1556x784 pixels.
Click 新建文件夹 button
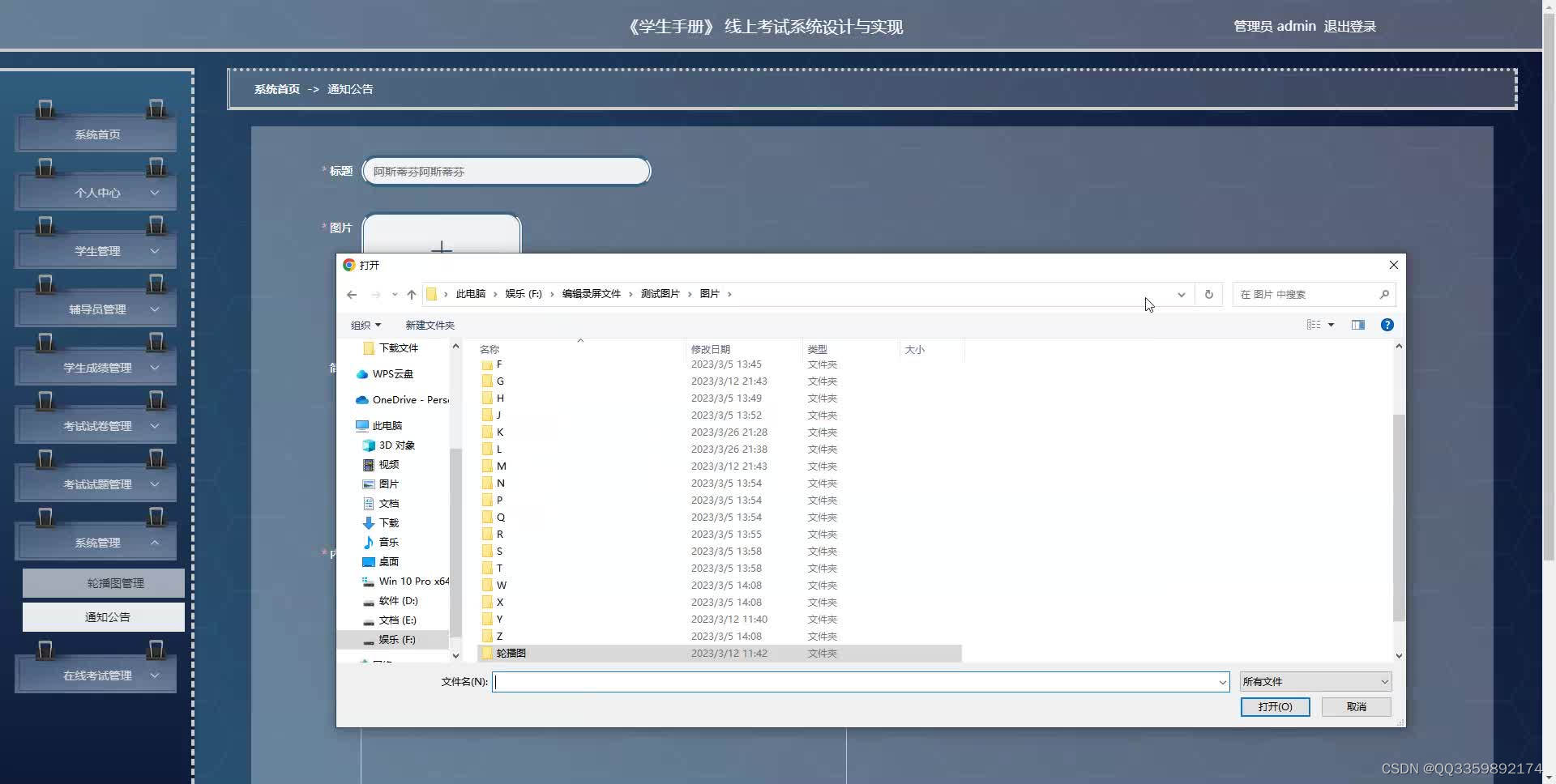pyautogui.click(x=430, y=325)
